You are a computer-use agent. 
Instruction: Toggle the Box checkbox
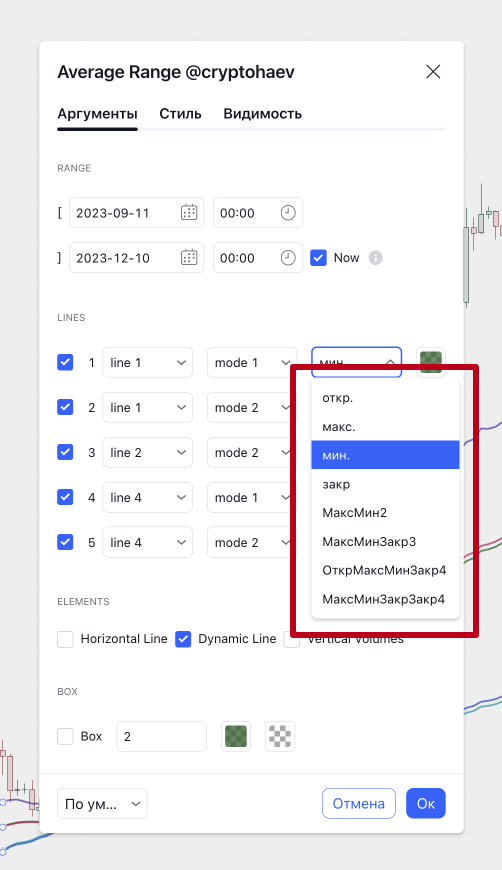pos(65,736)
